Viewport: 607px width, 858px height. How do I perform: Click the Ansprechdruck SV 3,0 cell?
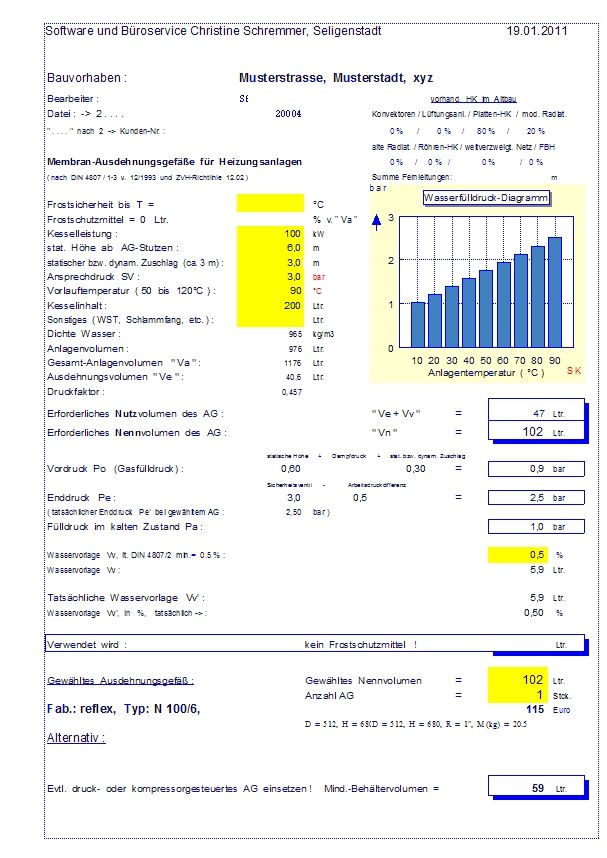point(270,277)
